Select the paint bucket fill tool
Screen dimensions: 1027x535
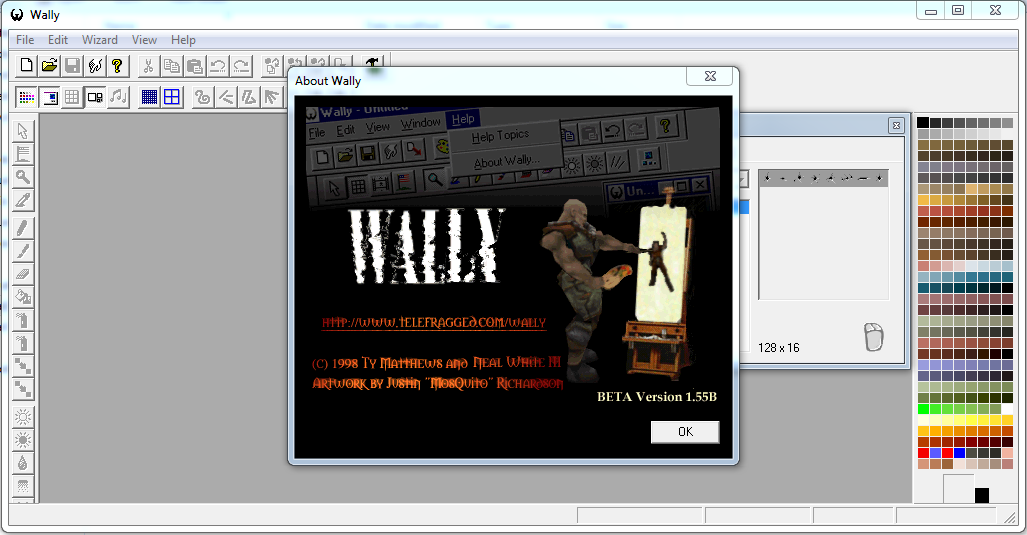pos(23,297)
